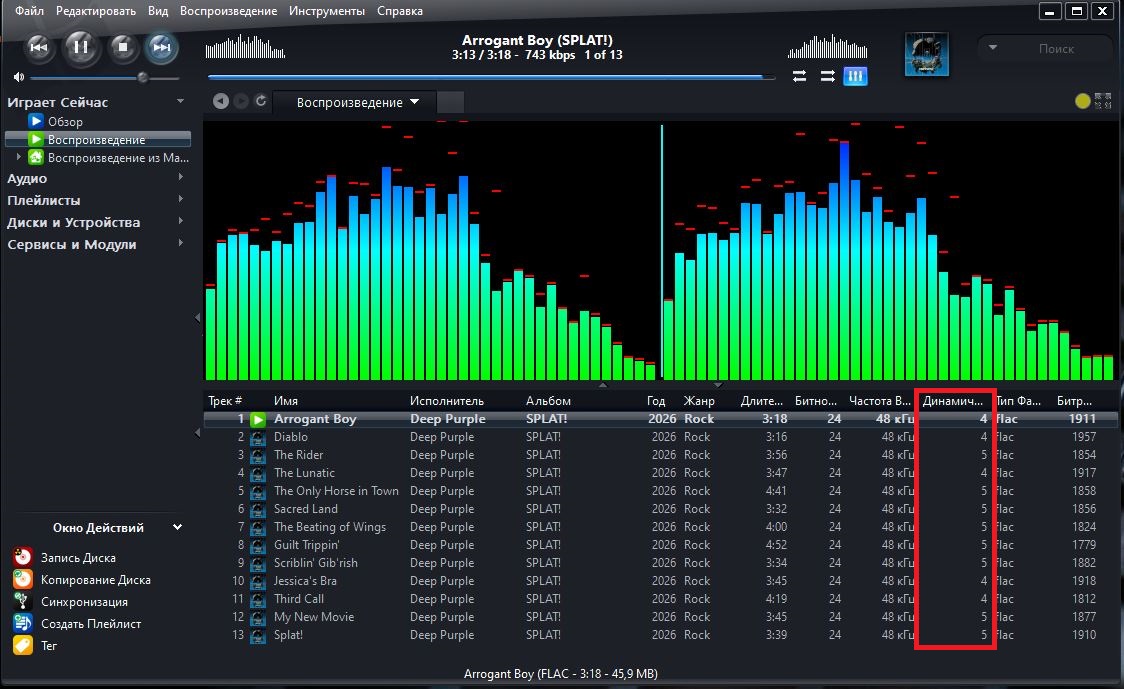
Task: Toggle the blue equalizer button
Action: (854, 76)
